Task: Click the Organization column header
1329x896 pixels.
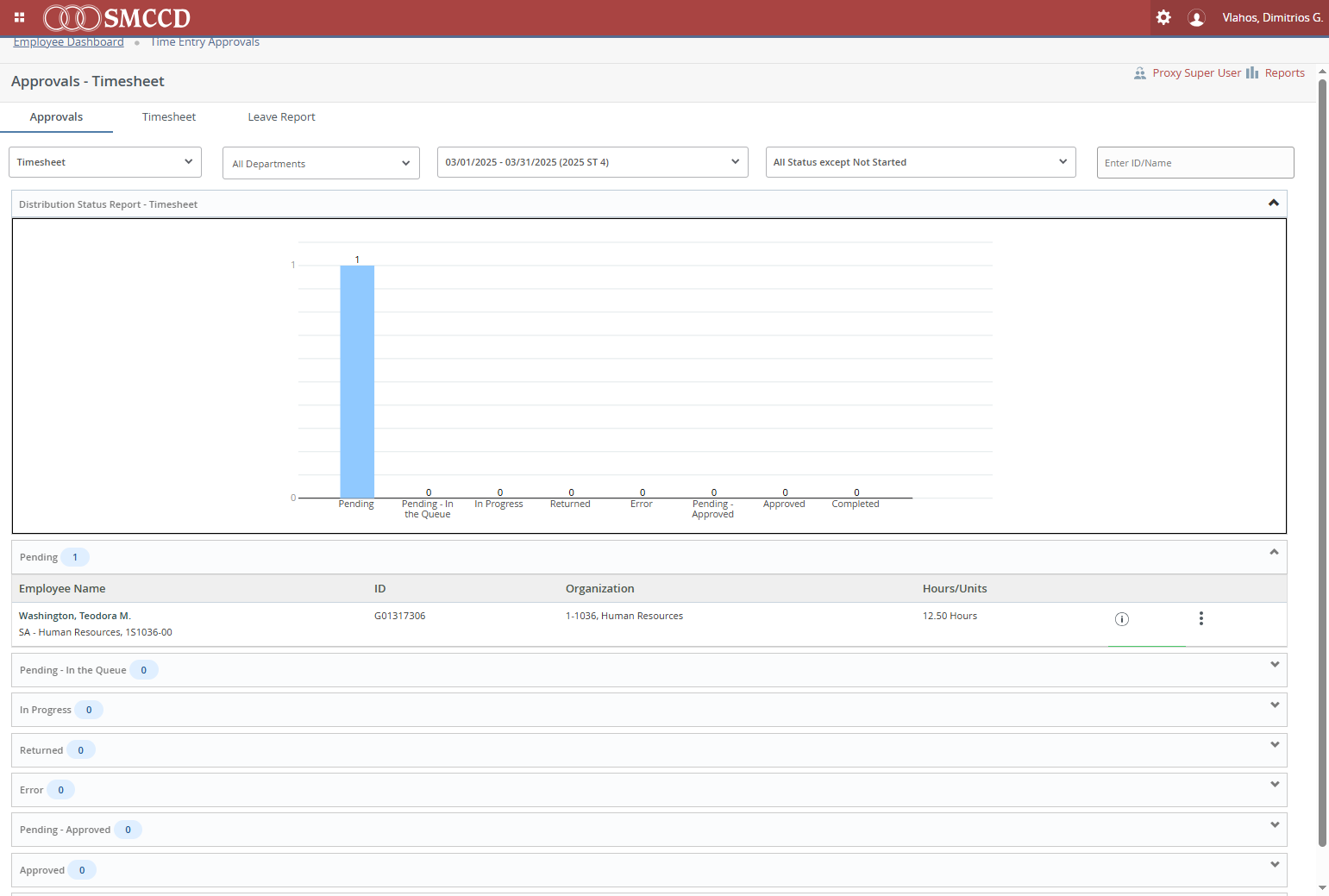Action: tap(599, 589)
